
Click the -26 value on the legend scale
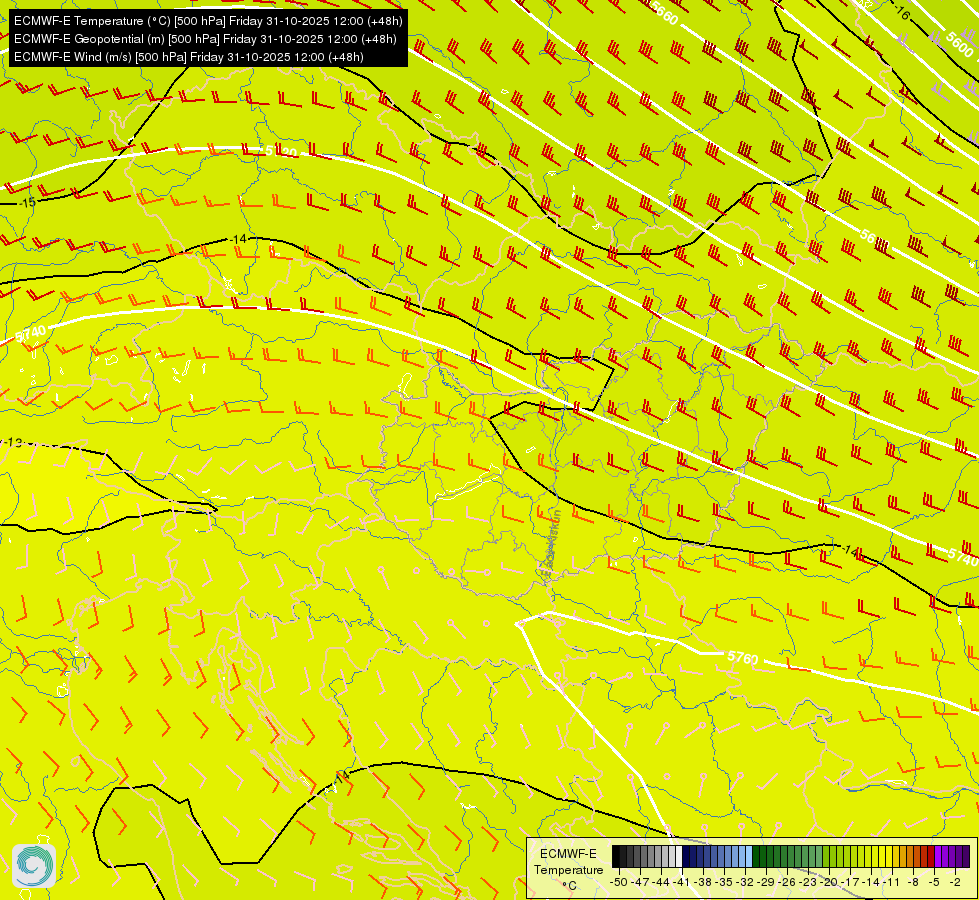click(787, 882)
